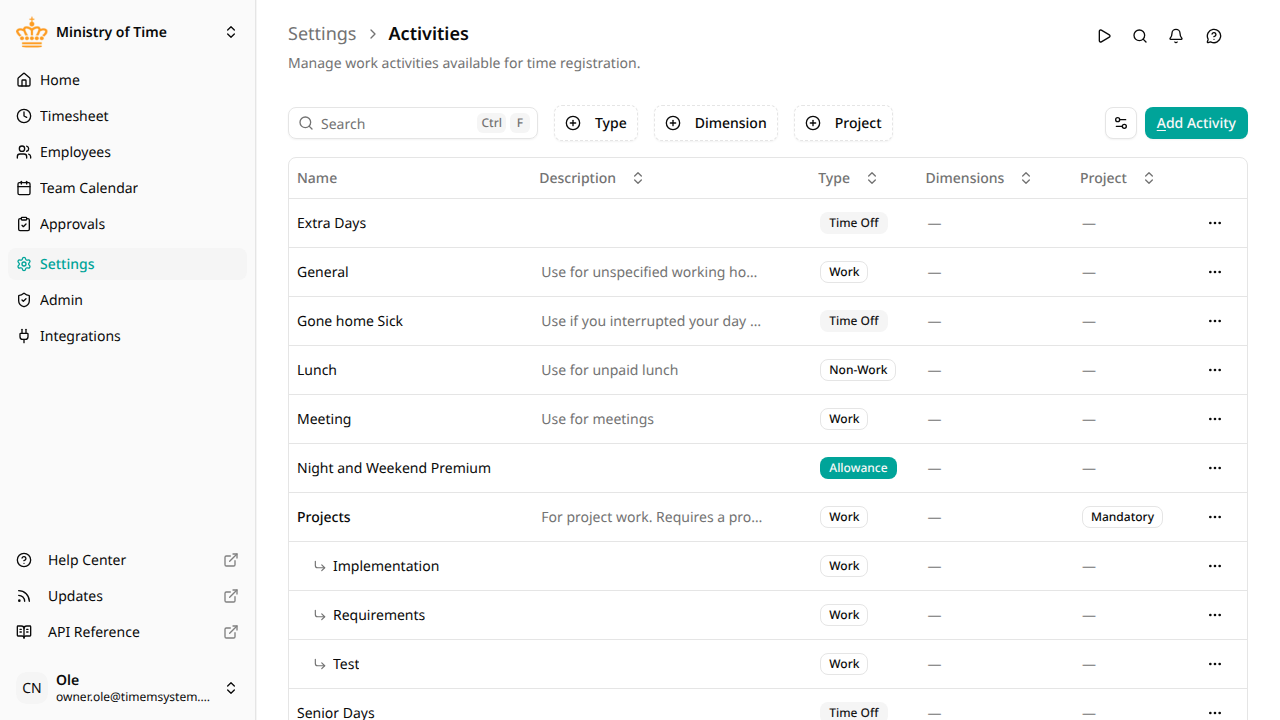Open table view options sliders icon
Viewport: 1280px width, 720px height.
(1121, 123)
